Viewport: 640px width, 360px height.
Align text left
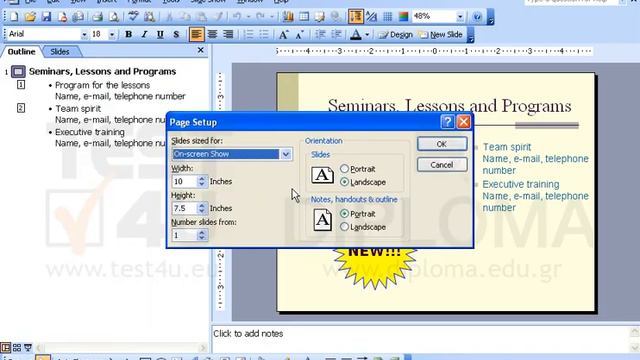(x=196, y=34)
